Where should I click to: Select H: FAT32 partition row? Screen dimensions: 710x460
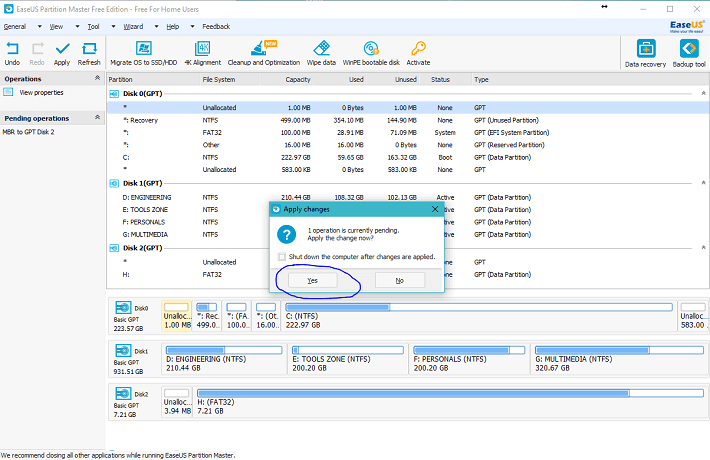click(x=408, y=274)
